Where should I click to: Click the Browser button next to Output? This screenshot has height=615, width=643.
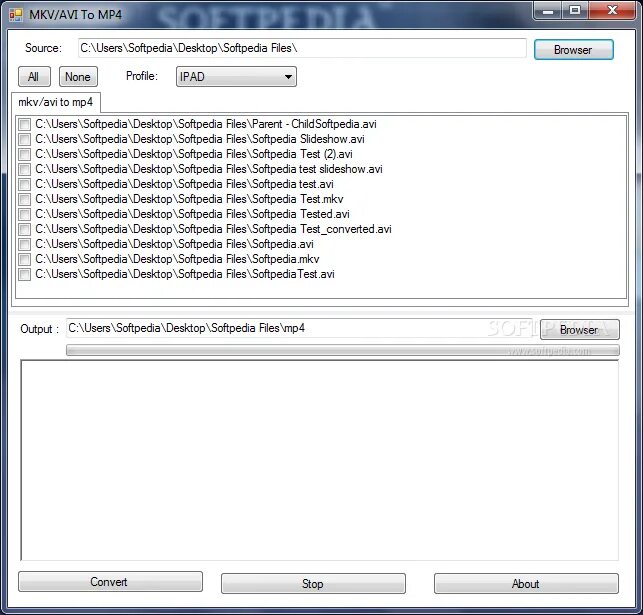pyautogui.click(x=579, y=330)
